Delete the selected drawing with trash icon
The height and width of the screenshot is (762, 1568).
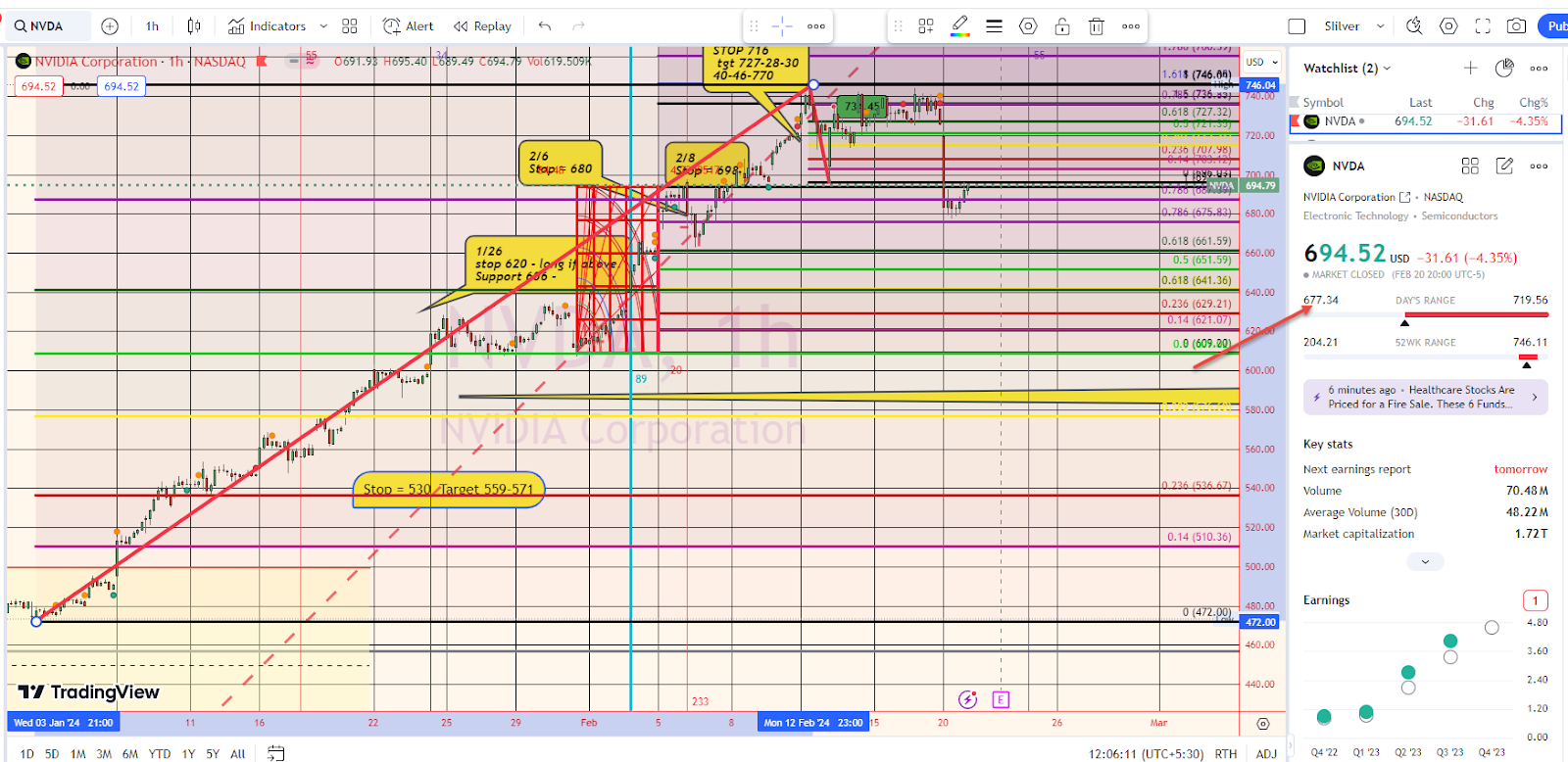click(x=1097, y=26)
